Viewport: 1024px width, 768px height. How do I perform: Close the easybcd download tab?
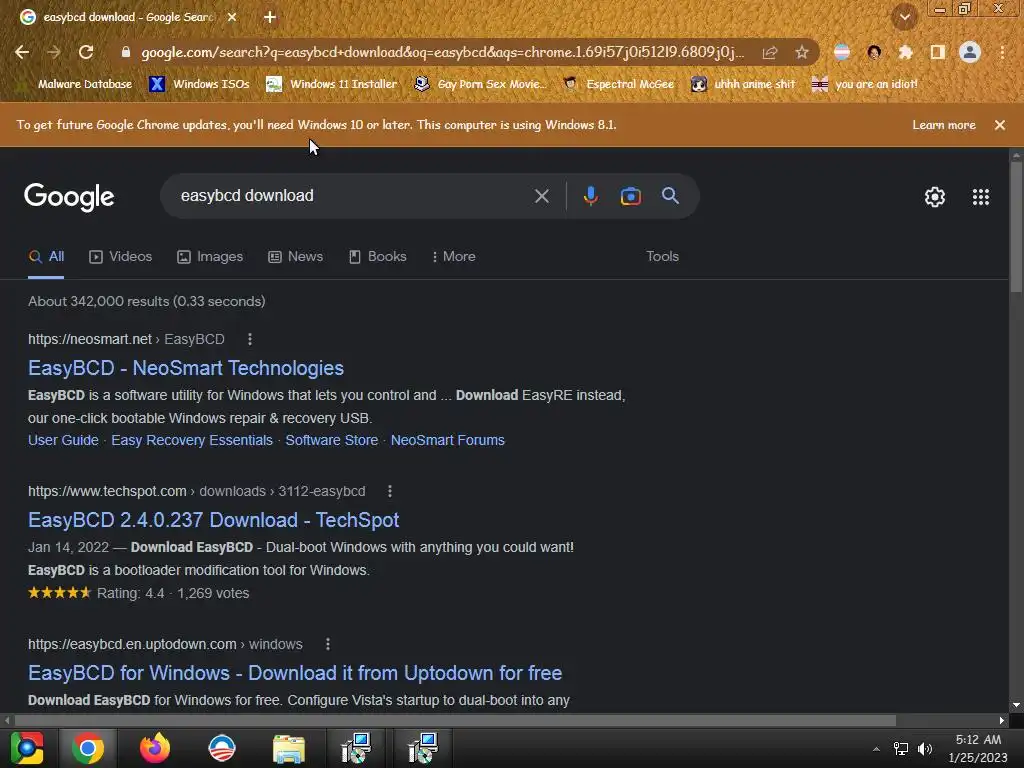pos(232,17)
